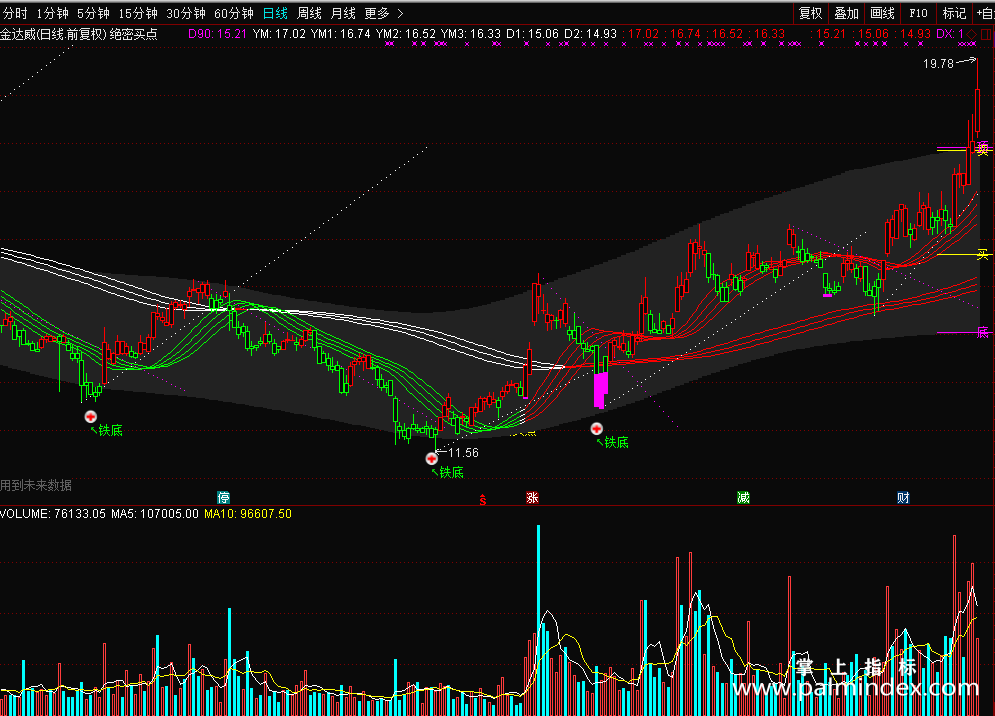Switch to the 周线 weekly chart
Screen dimensions: 995x716
pos(309,13)
